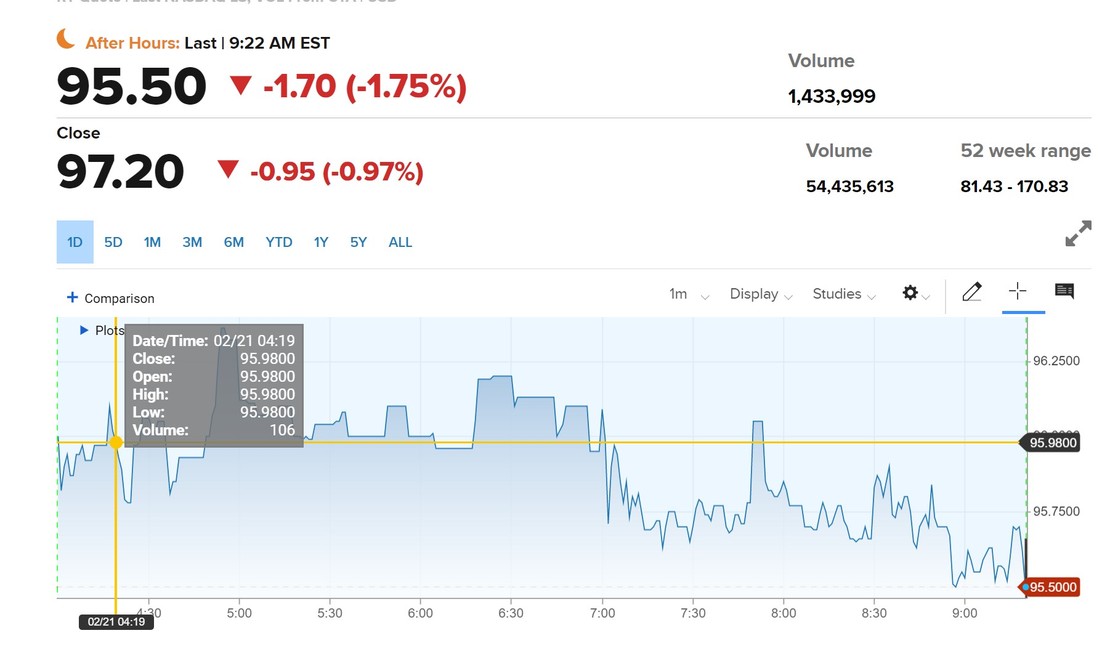Select the pencil drawing tool
The width and height of the screenshot is (1110, 657).
(x=971, y=291)
